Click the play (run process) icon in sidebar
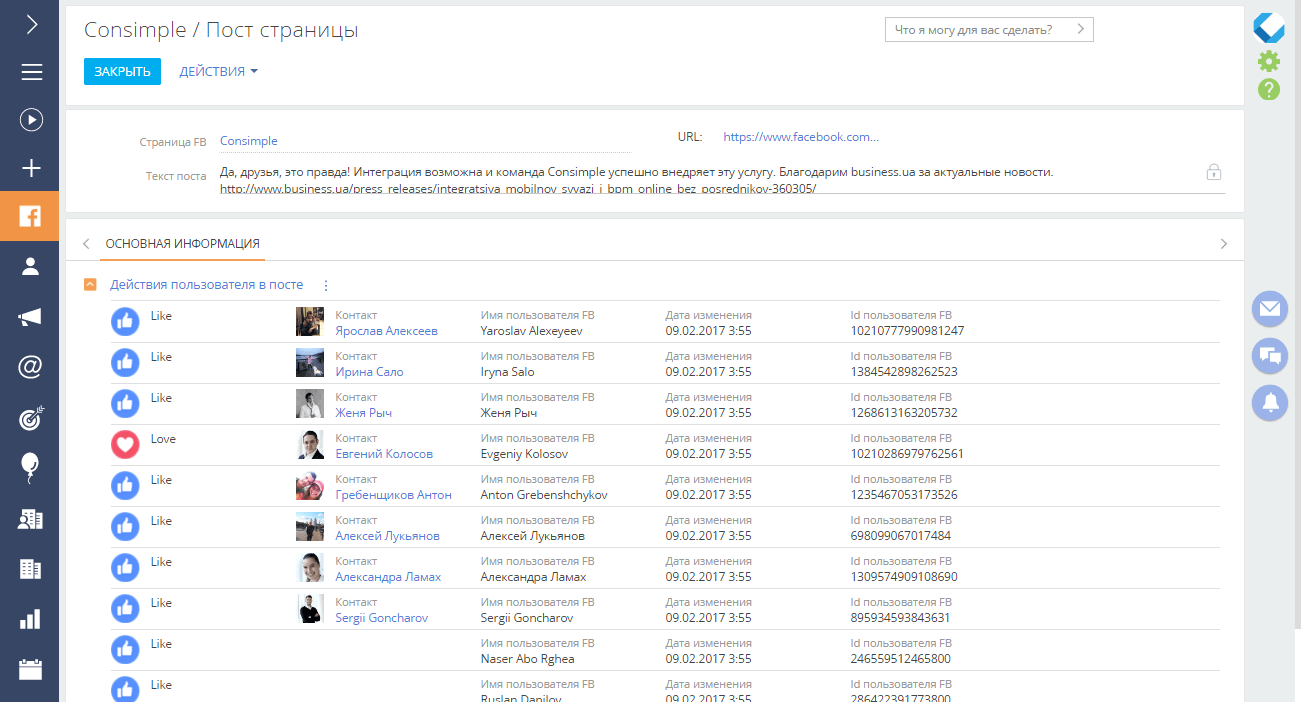The width and height of the screenshot is (1301, 702). tap(31, 120)
